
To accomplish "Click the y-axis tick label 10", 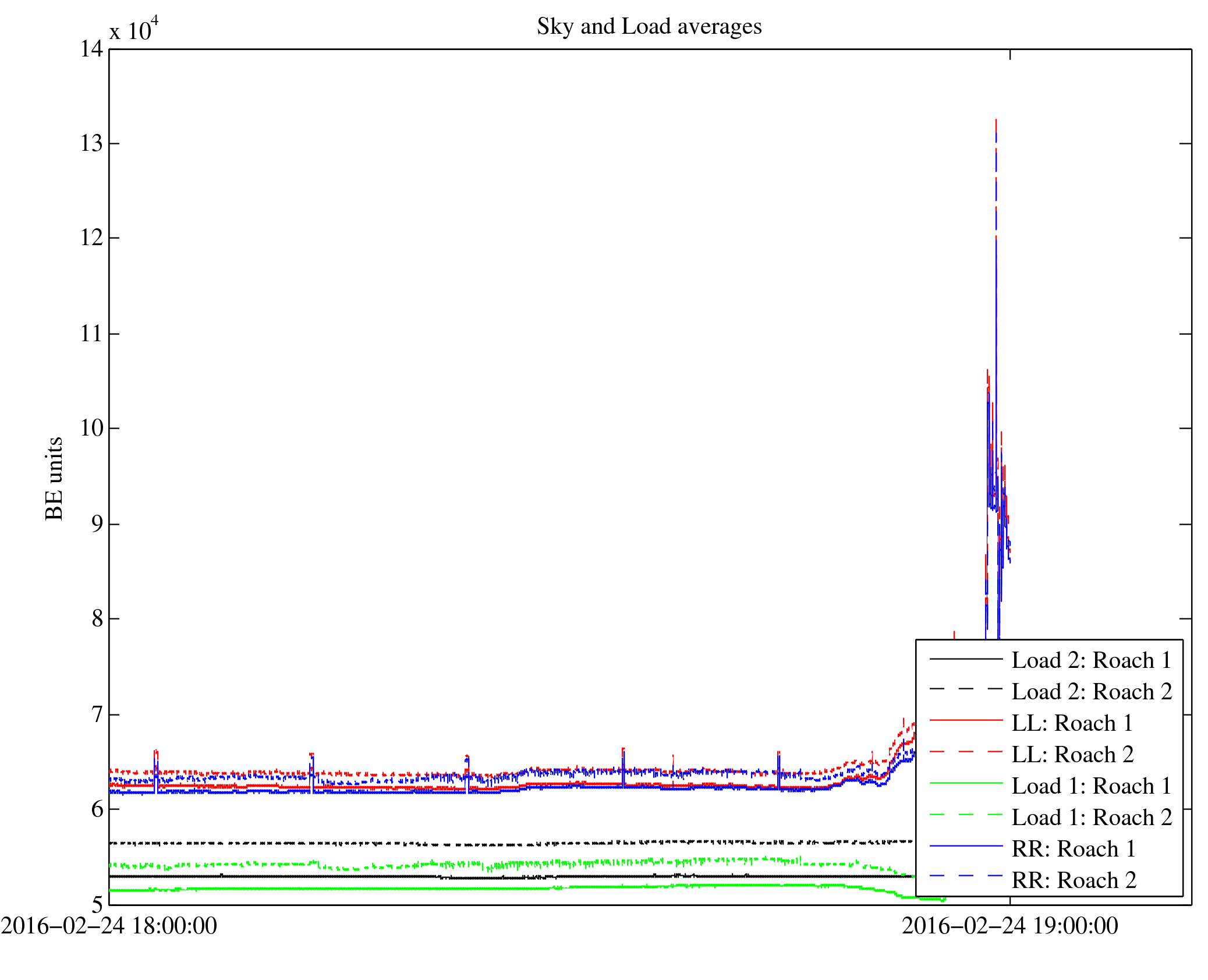I will [x=91, y=428].
